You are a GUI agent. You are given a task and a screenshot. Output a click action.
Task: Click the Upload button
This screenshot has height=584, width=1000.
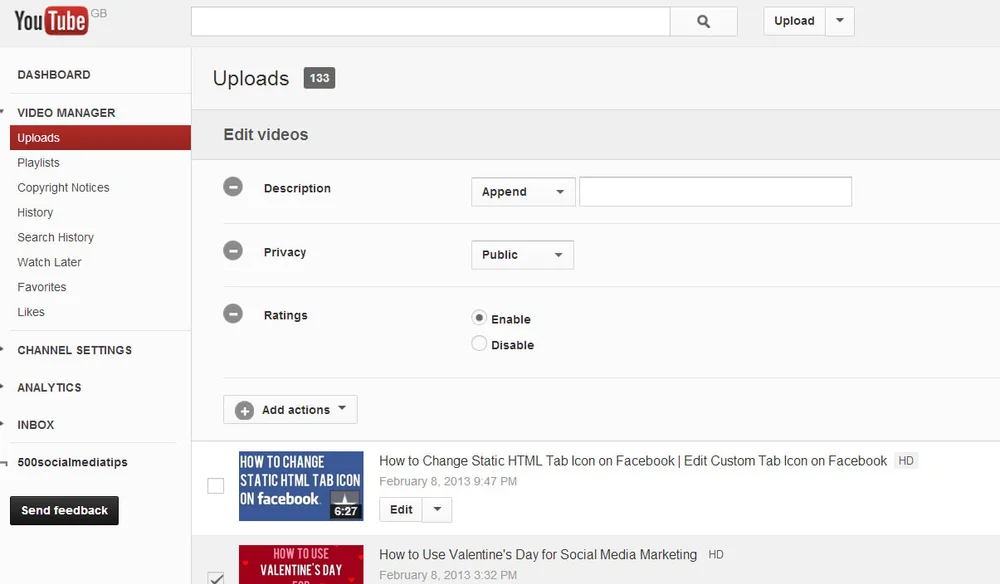click(x=793, y=20)
